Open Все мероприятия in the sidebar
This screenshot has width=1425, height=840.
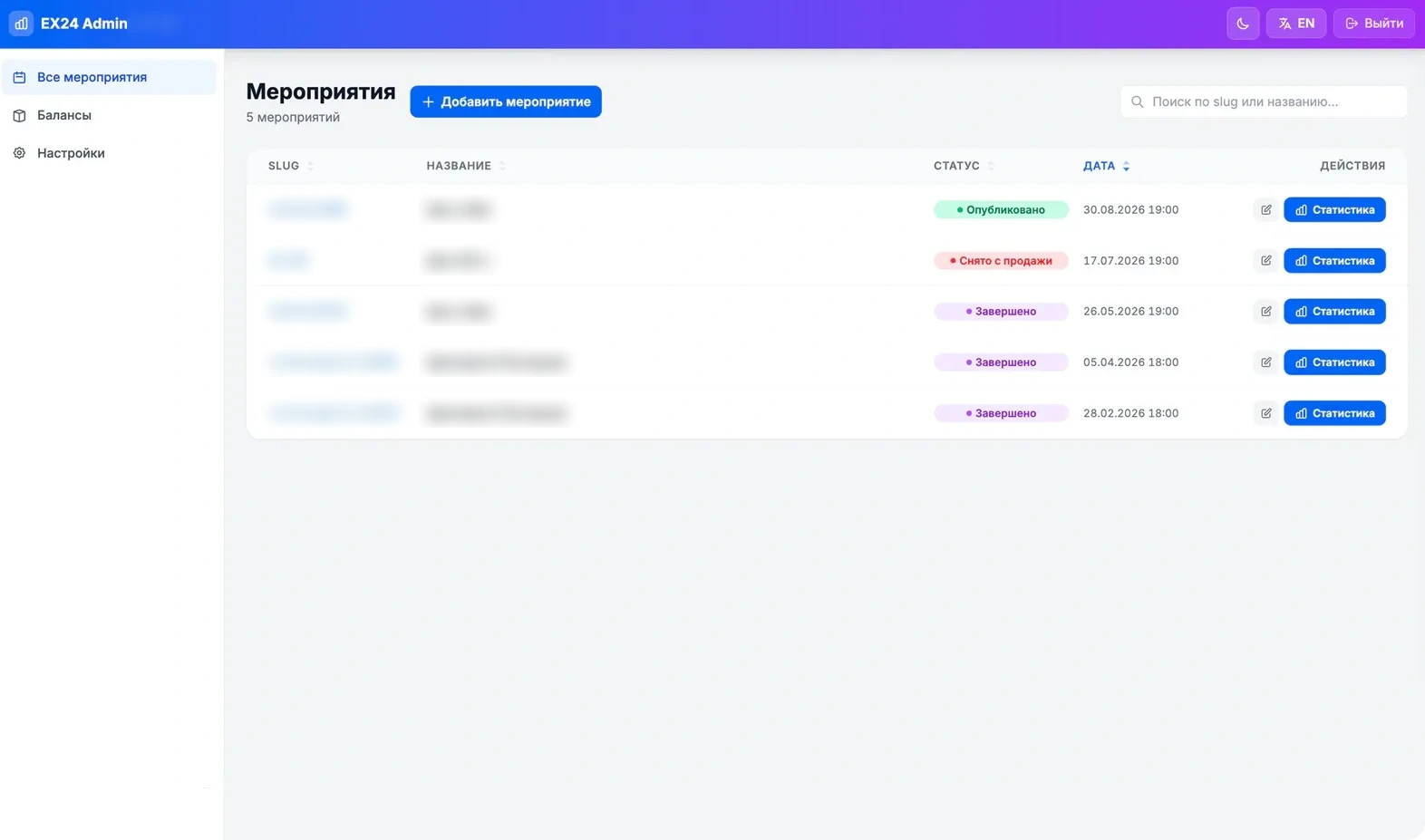(x=109, y=77)
